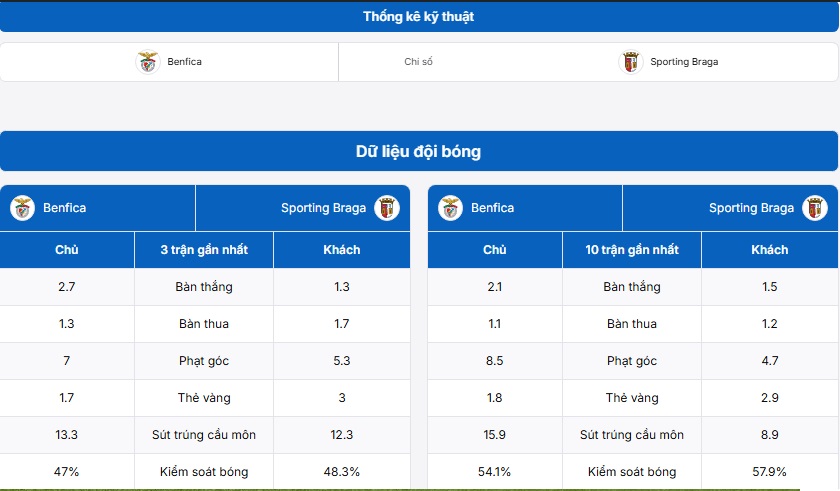
Task: Click the "Chỉ số" label
Action: [418, 62]
